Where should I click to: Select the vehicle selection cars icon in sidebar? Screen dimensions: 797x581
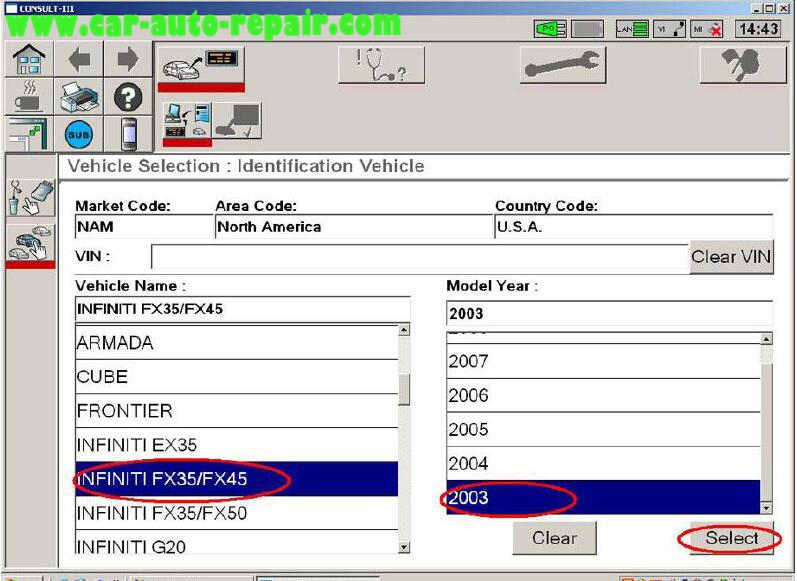coord(31,243)
